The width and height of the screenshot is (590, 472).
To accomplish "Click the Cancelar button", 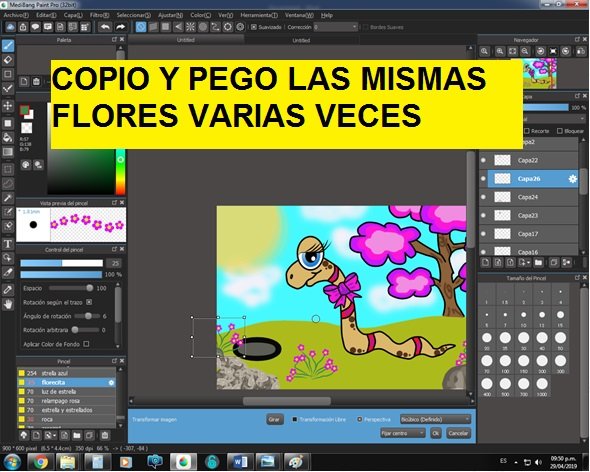I will (x=458, y=433).
